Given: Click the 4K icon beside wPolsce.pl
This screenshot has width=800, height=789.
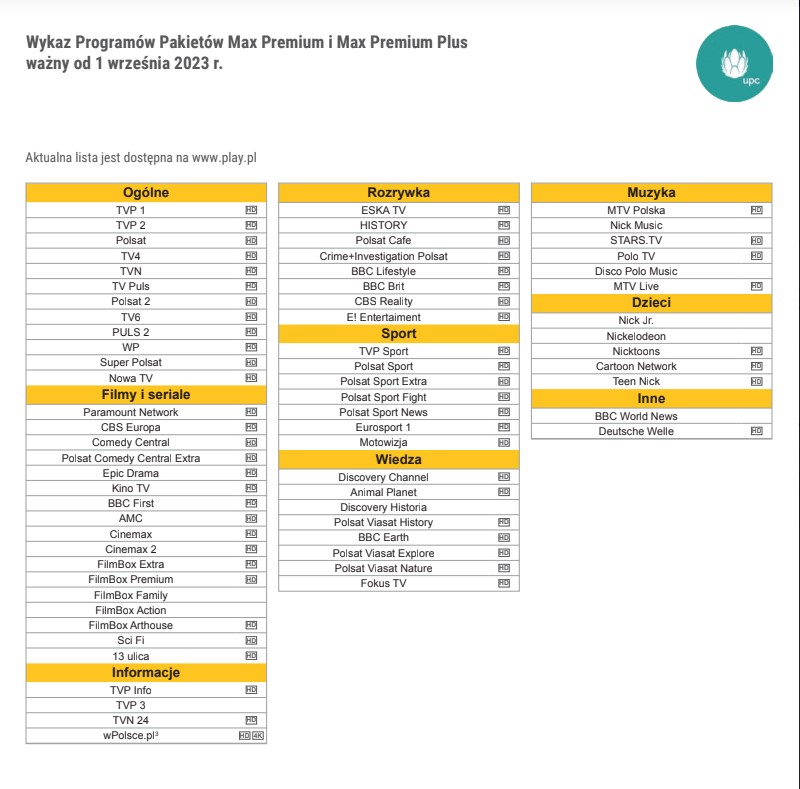Looking at the screenshot, I should click(x=258, y=735).
